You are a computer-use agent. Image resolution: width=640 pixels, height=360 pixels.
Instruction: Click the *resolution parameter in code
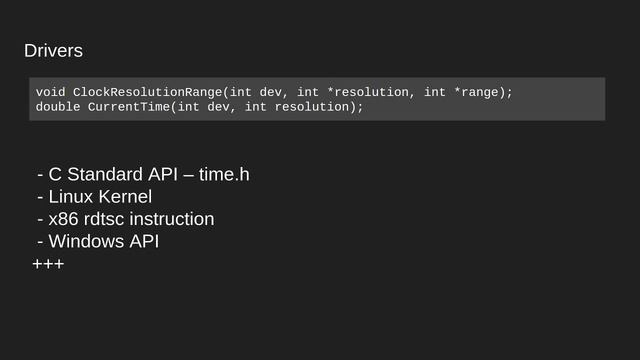click(x=368, y=92)
